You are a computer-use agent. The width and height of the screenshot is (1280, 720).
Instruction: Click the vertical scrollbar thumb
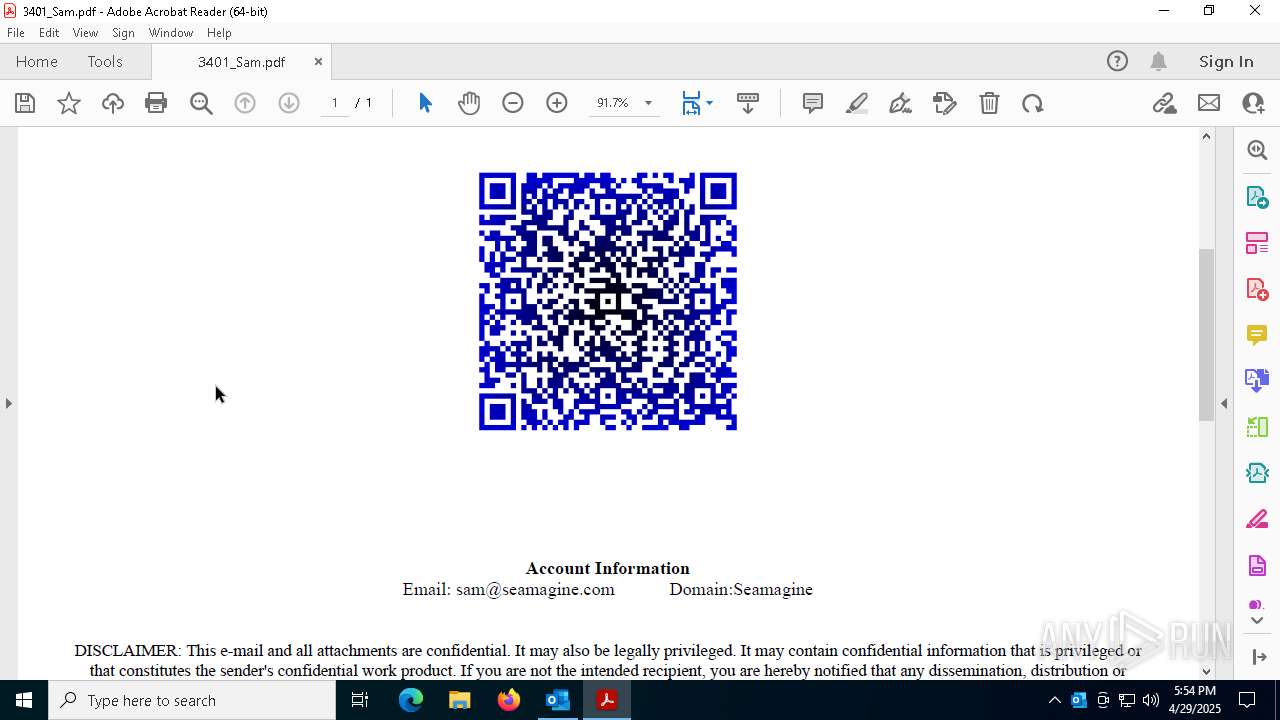tap(1206, 334)
